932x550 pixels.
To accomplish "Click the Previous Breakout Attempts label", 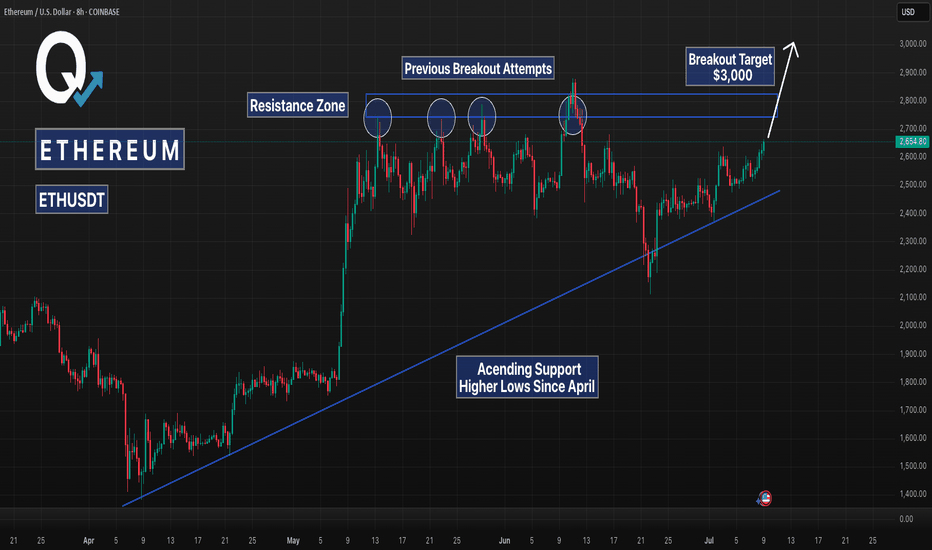I will pos(478,68).
